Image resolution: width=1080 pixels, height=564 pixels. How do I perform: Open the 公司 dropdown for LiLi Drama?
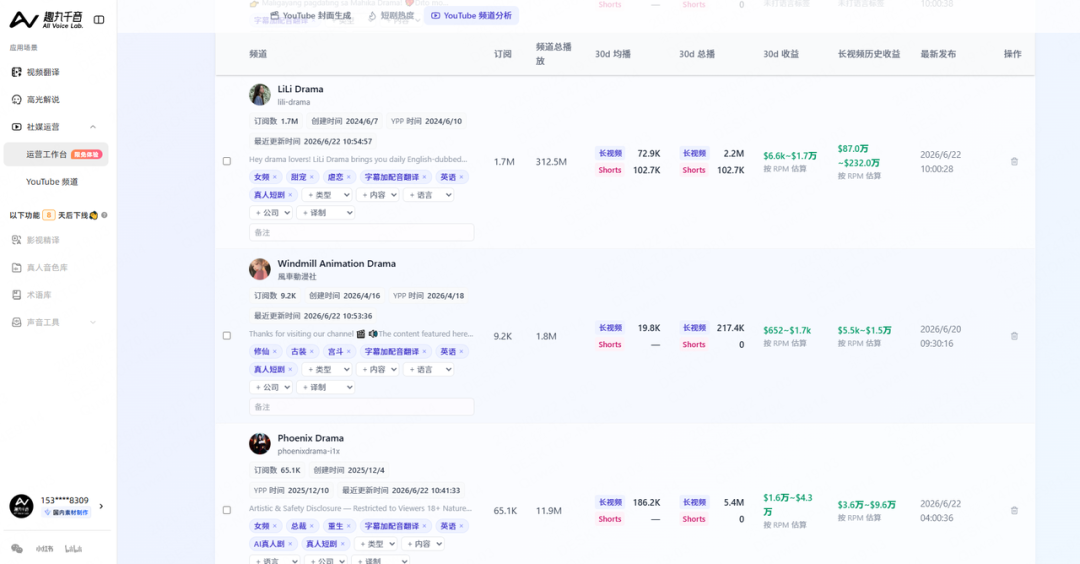pos(272,213)
